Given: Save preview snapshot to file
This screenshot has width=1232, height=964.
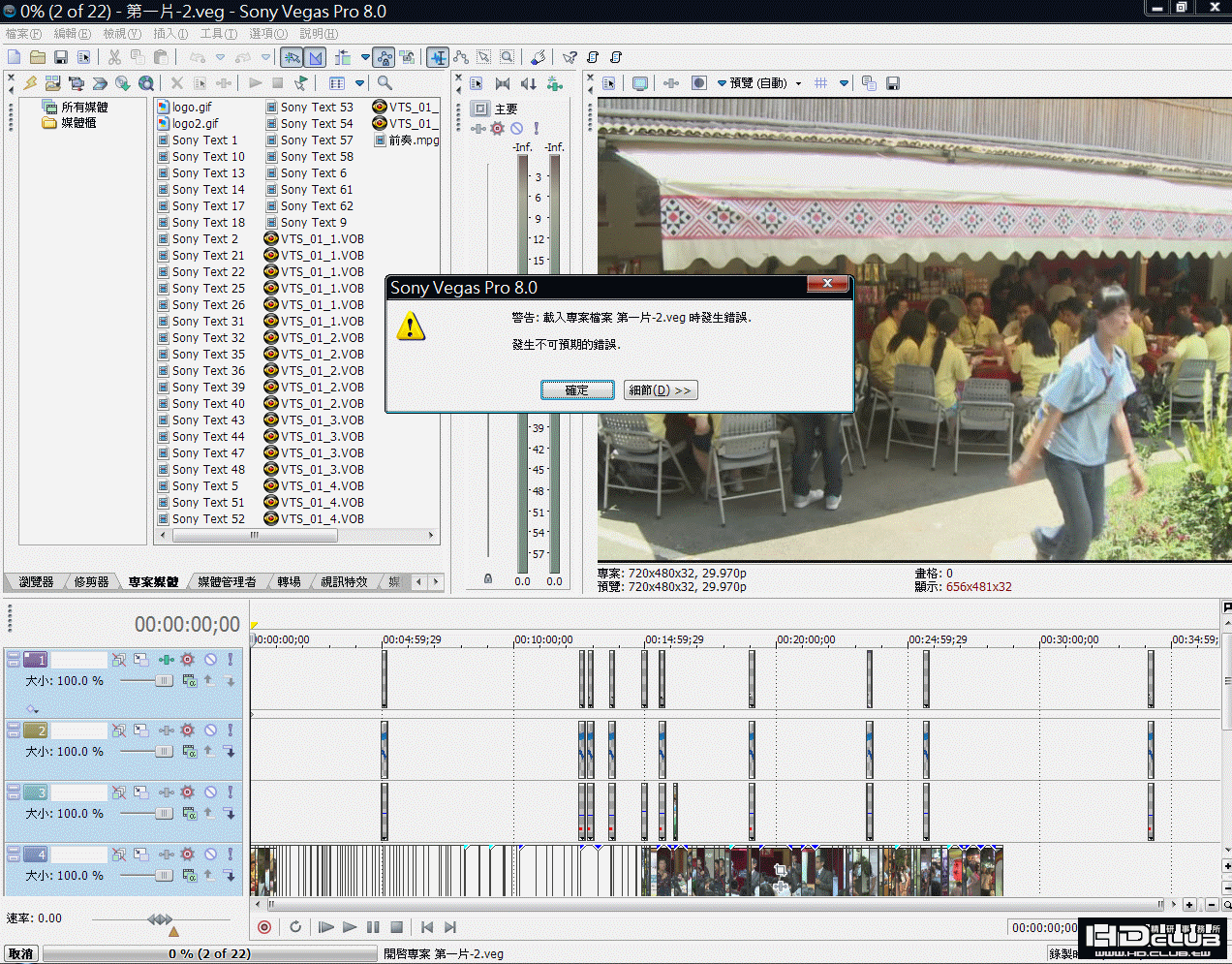Looking at the screenshot, I should (x=893, y=83).
